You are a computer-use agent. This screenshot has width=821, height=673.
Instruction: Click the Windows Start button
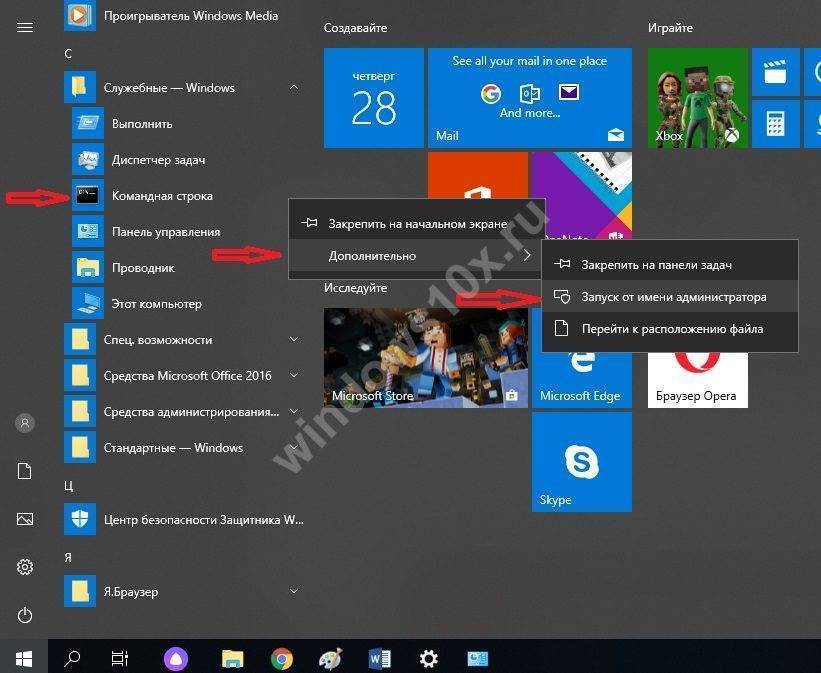pos(24,658)
